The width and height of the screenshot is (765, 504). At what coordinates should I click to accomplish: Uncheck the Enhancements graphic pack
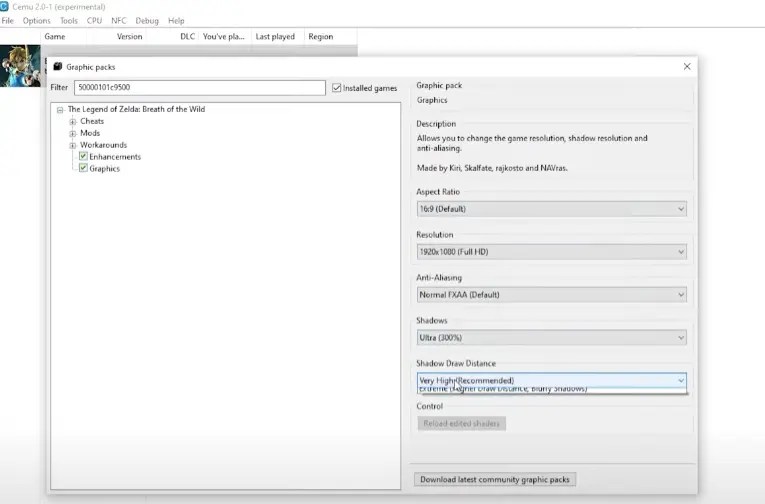83,156
